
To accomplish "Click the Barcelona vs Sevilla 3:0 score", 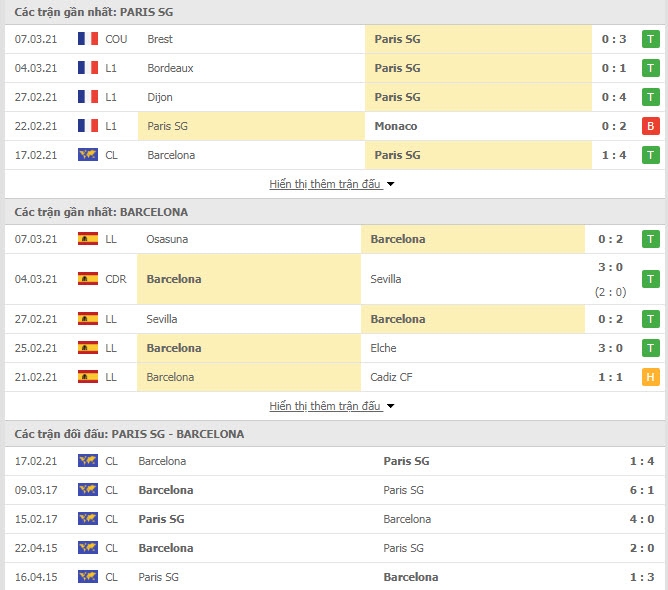I will [610, 267].
